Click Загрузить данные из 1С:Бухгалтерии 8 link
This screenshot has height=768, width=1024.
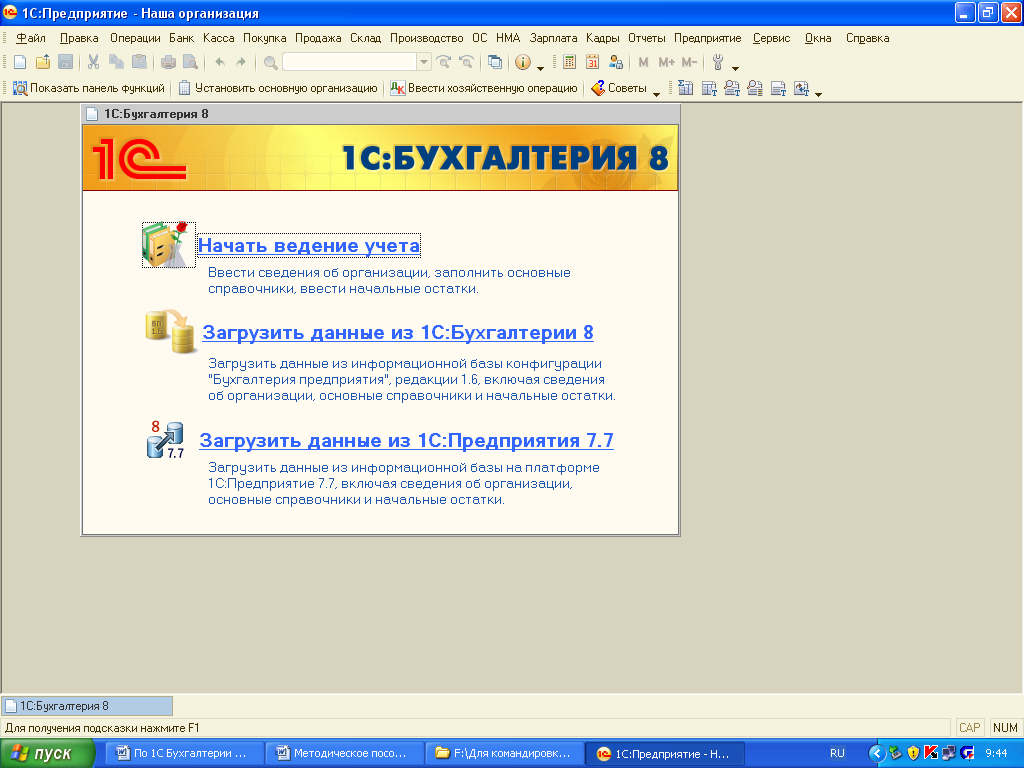click(x=398, y=332)
